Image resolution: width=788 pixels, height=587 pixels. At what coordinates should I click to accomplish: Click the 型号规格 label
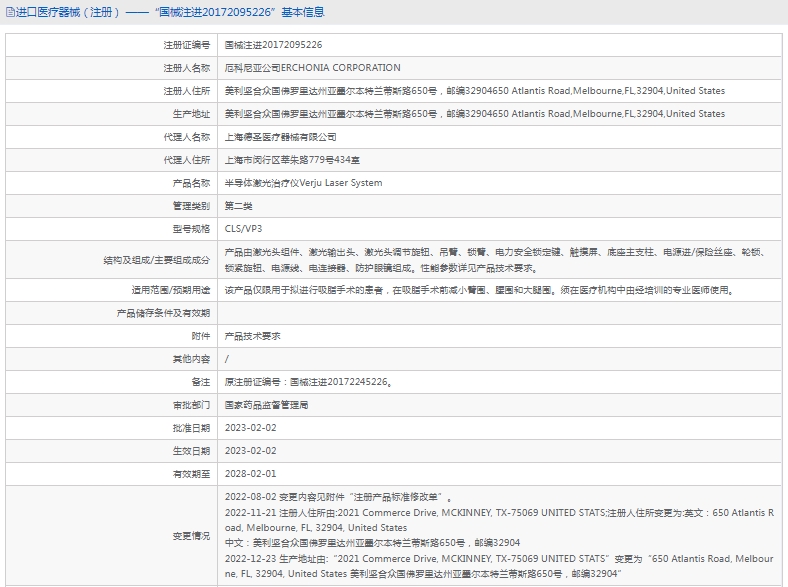click(x=191, y=229)
